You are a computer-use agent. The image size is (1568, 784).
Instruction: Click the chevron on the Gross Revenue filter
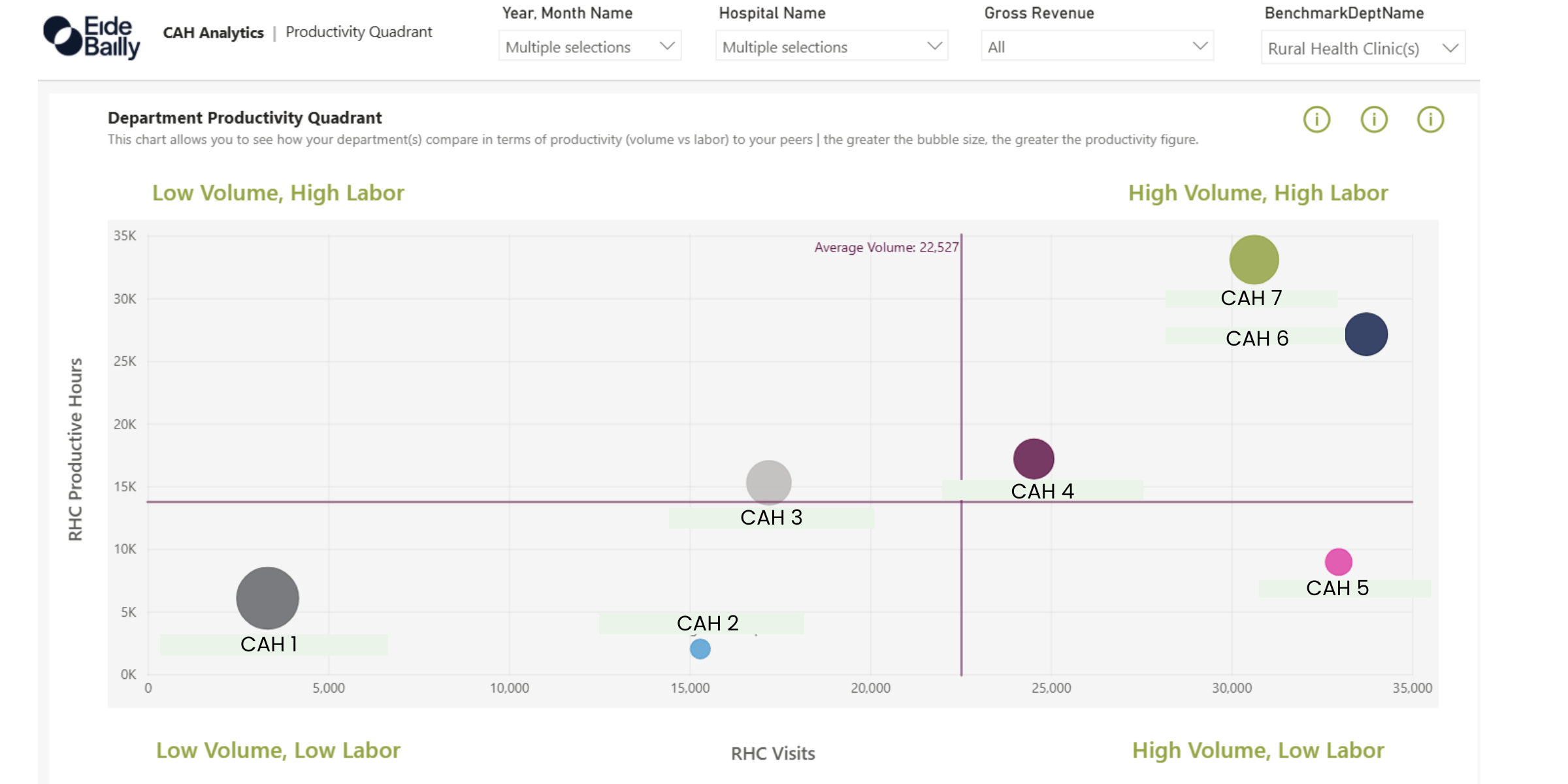[x=1201, y=46]
